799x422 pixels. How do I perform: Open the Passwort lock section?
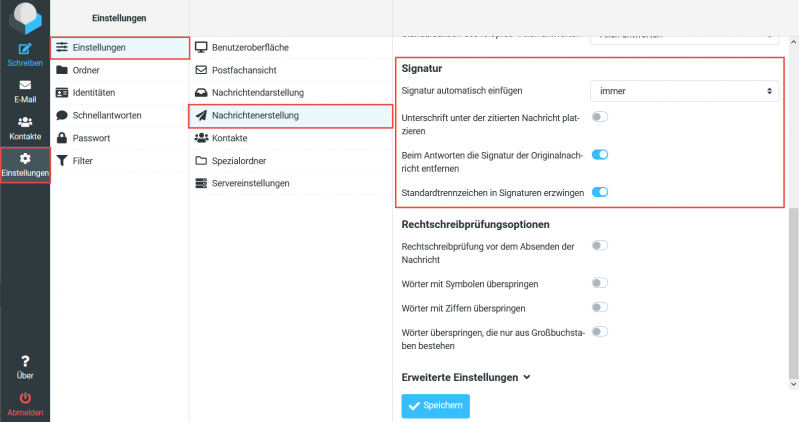point(90,138)
